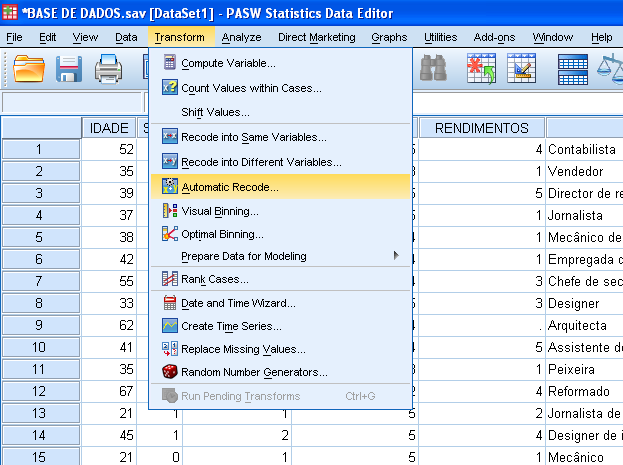Click the PASW application icon in title bar
The width and height of the screenshot is (623, 465).
point(10,12)
